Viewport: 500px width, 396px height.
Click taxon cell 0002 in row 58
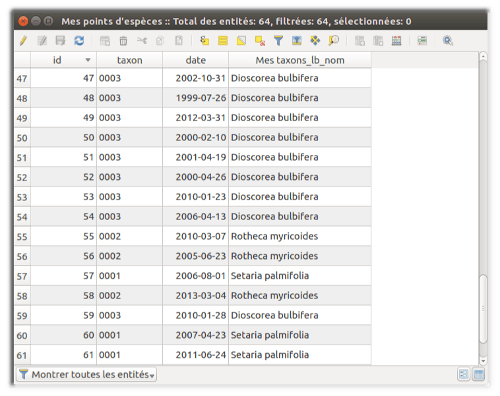pos(129,295)
